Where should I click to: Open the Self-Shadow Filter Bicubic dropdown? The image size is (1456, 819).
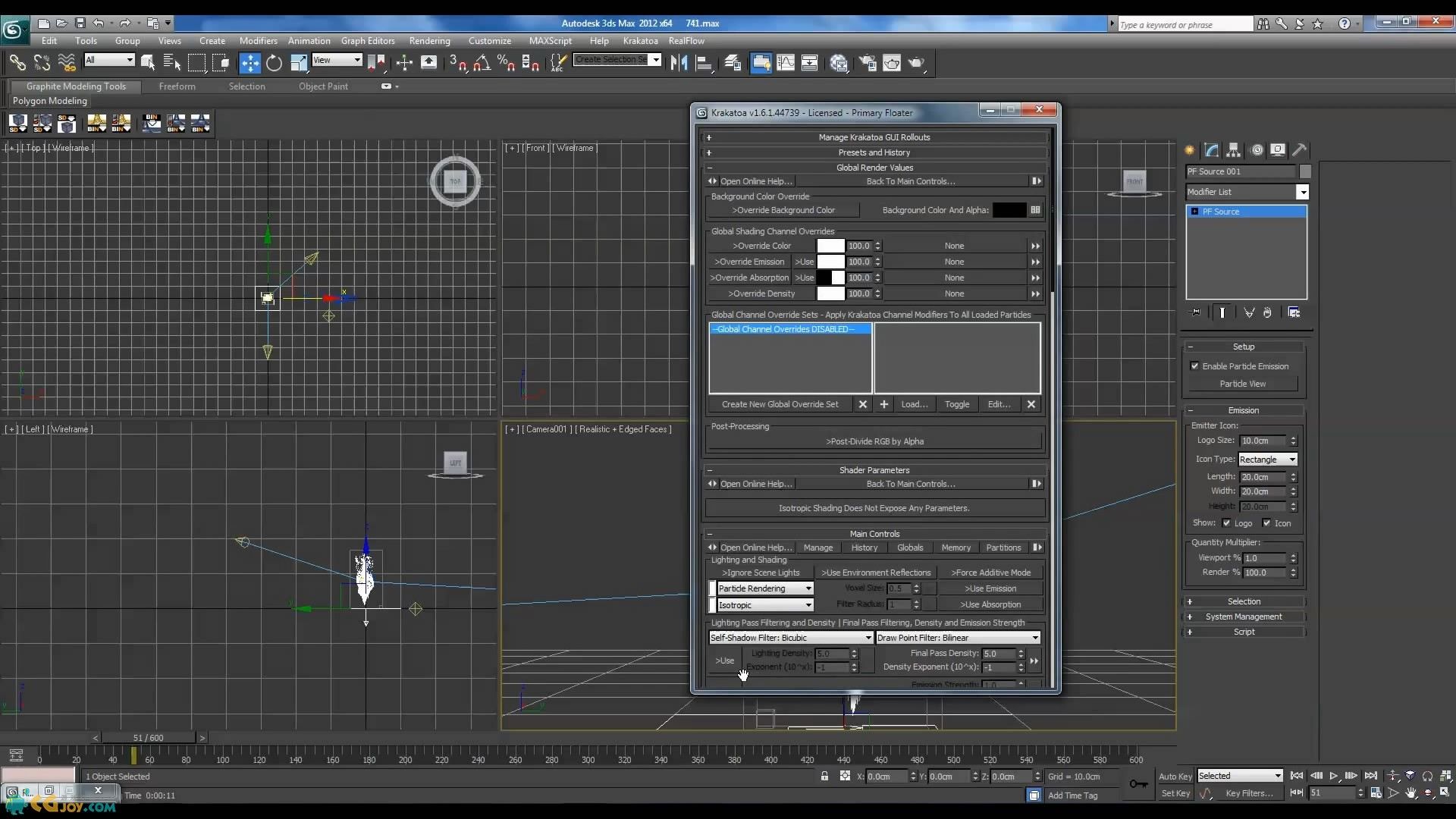point(791,638)
